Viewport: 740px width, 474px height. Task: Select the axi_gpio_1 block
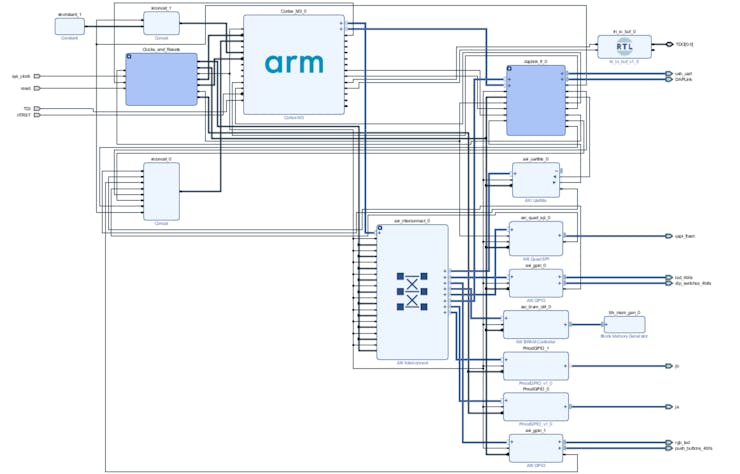(536, 448)
